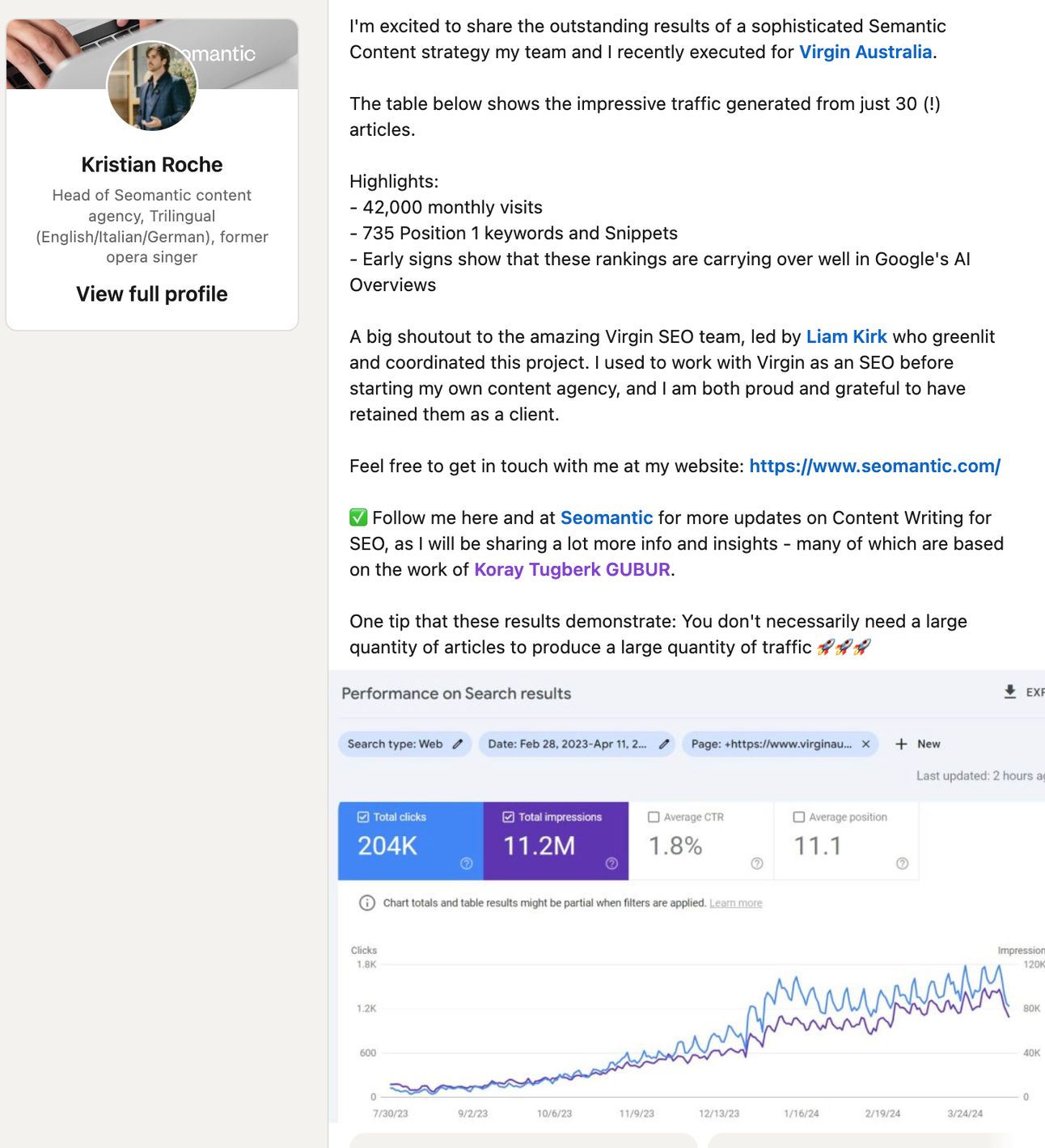Click the 11.1 average position value
Viewport: 1045px width, 1148px height.
[x=818, y=846]
